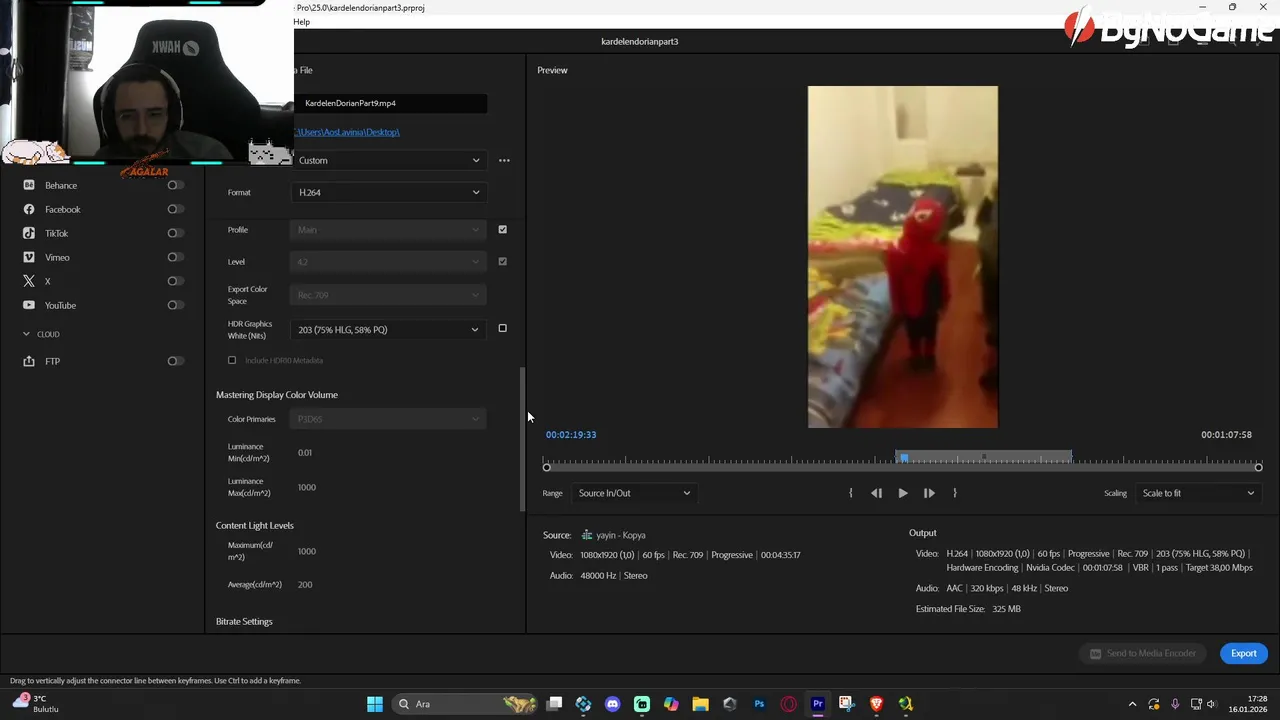Open the Custom preset dropdown
1280x720 pixels.
389,160
